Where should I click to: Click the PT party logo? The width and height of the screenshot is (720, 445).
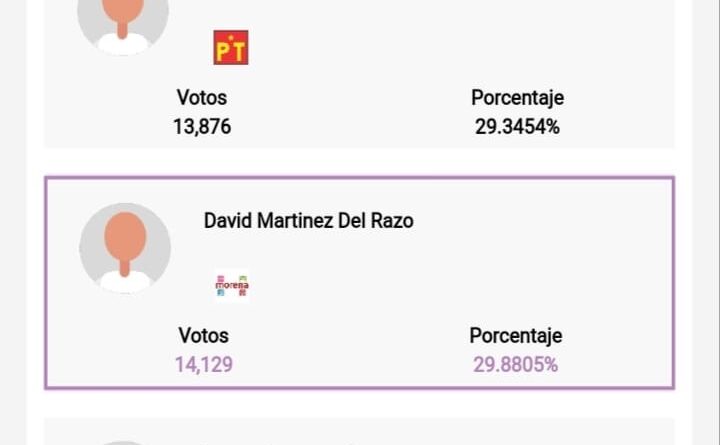point(231,48)
